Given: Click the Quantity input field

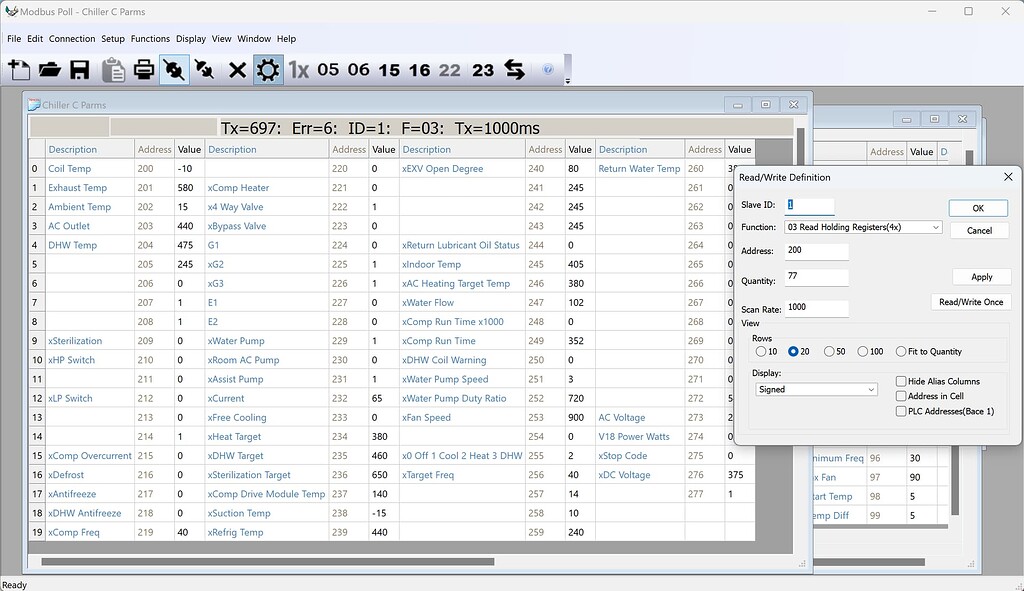Looking at the screenshot, I should (x=816, y=277).
